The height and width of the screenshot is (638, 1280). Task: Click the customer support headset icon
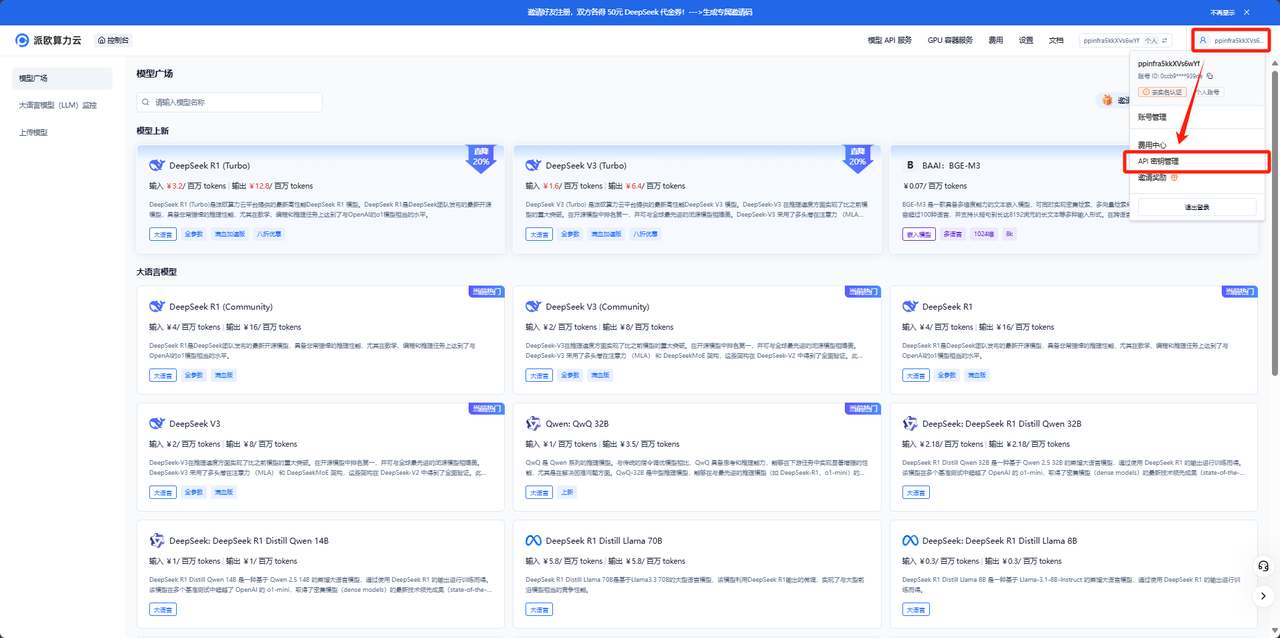(1264, 566)
